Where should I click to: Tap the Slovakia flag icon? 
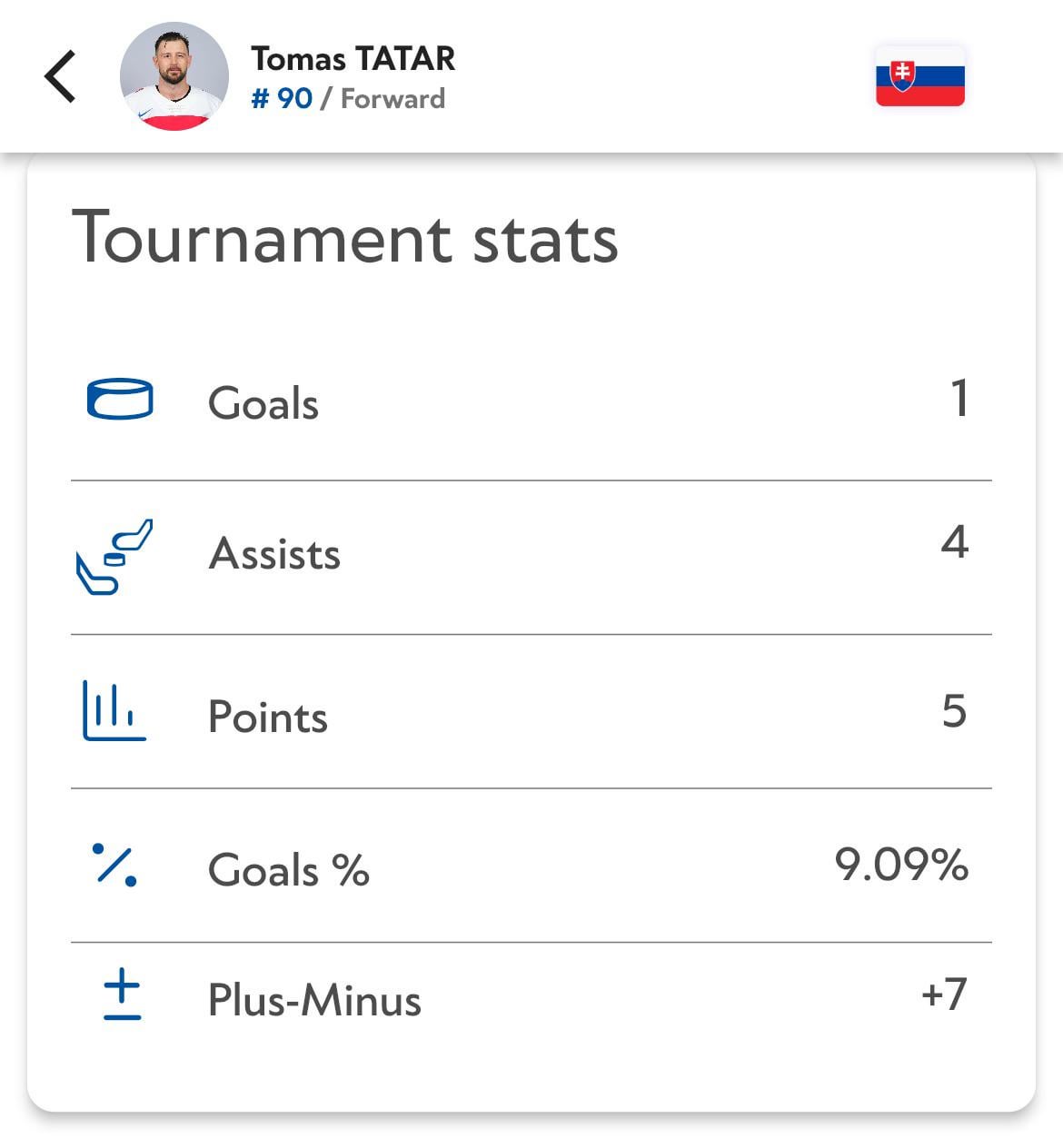[919, 76]
